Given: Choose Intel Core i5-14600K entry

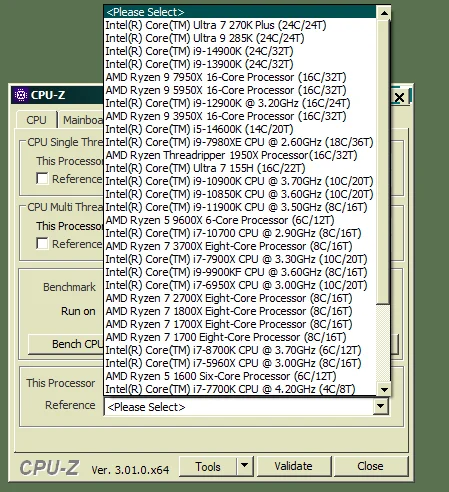Looking at the screenshot, I should click(x=240, y=129).
